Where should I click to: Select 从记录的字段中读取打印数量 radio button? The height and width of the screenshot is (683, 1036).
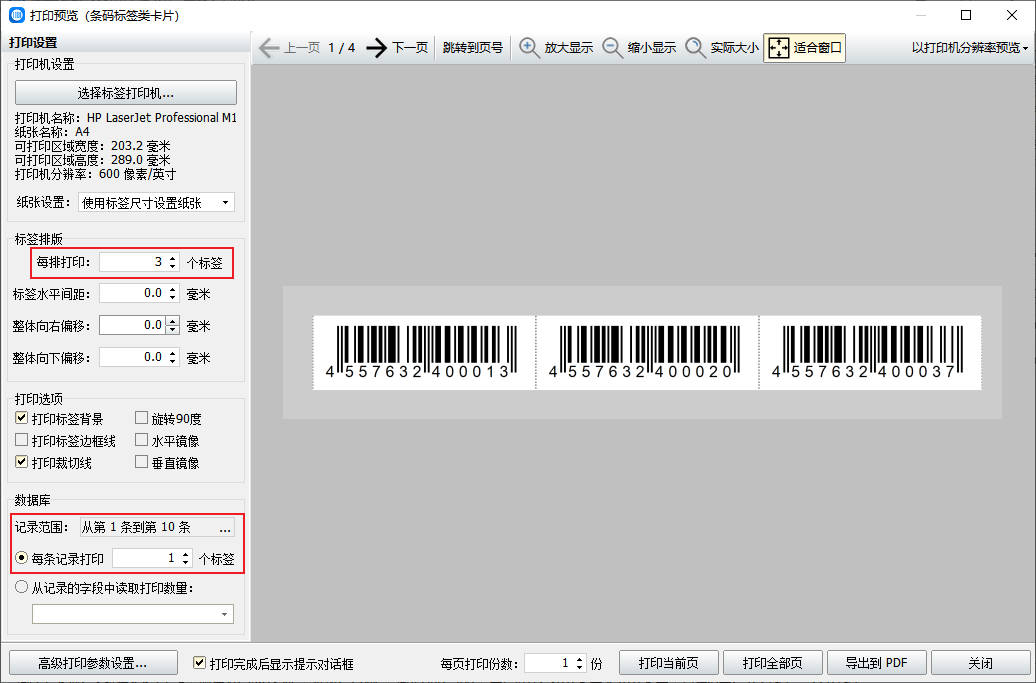[x=22, y=587]
